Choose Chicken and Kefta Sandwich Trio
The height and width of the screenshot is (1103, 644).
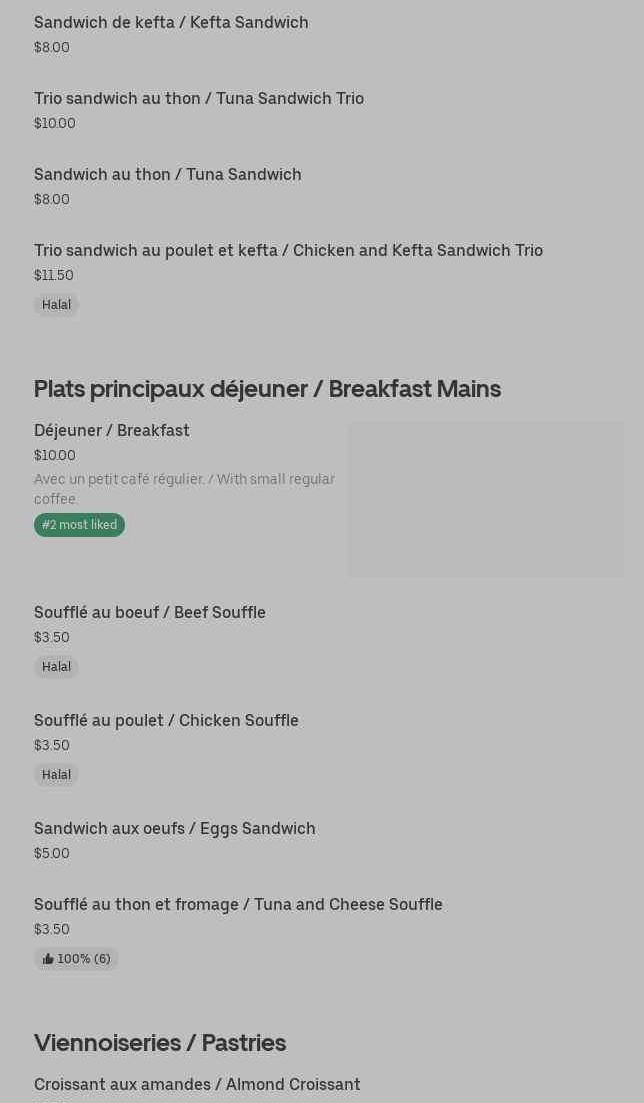click(288, 250)
